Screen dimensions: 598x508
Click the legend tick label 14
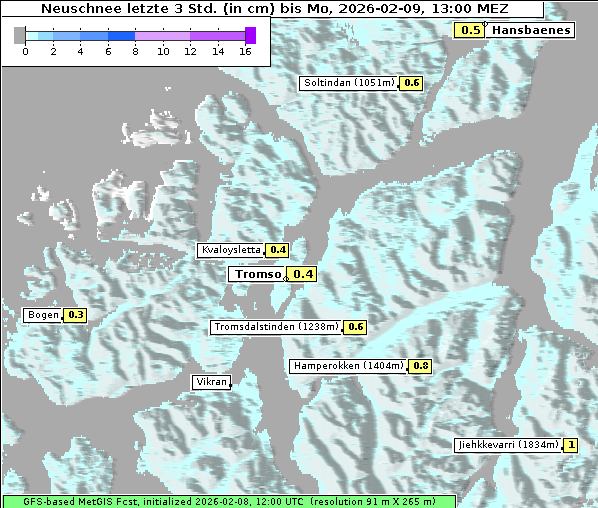point(218,51)
